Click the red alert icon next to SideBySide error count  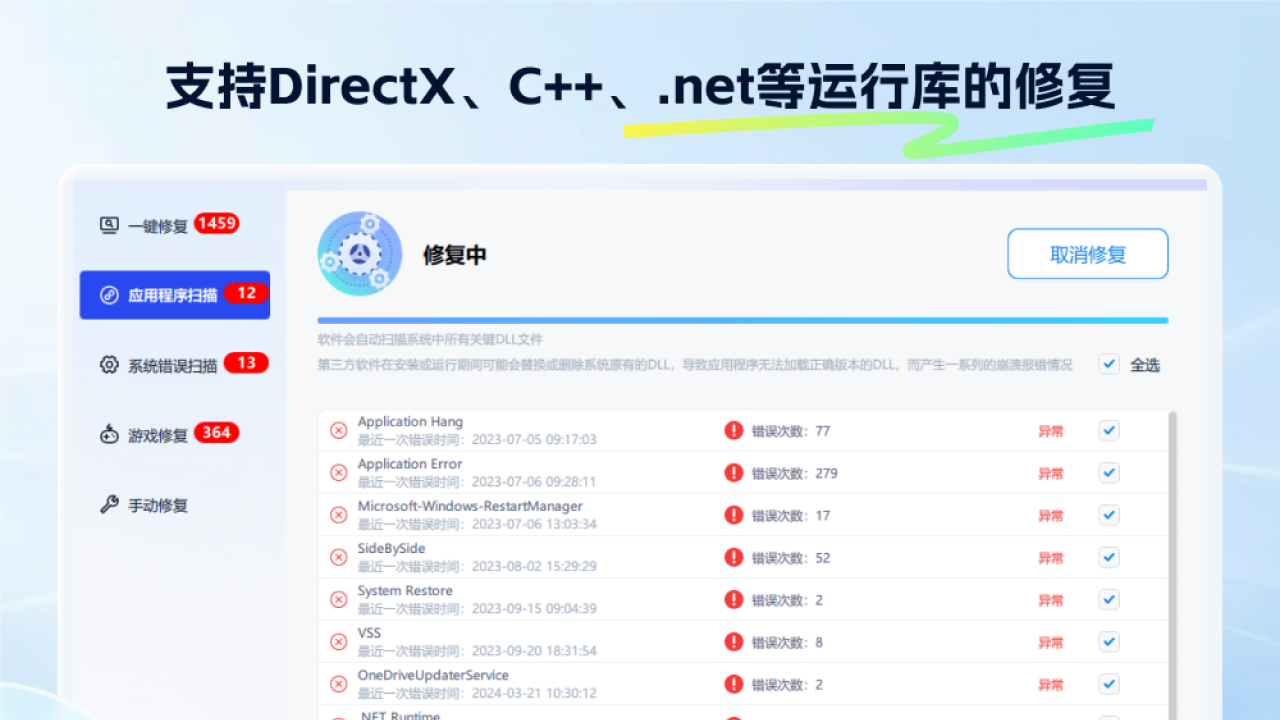(x=735, y=557)
